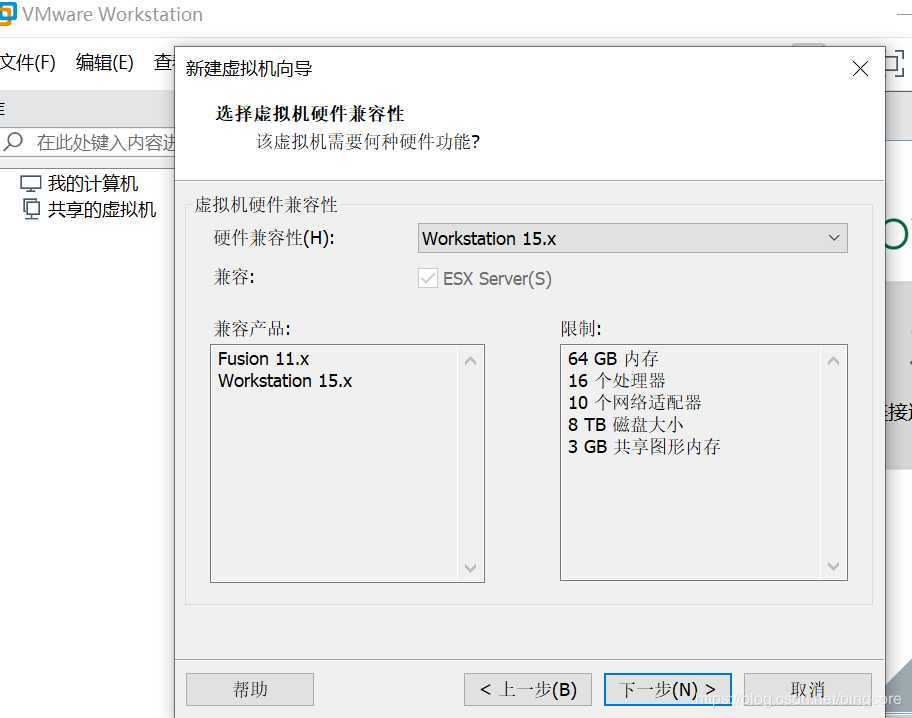This screenshot has height=718, width=912.
Task: Open the 文件(F) menu
Action: (27, 62)
